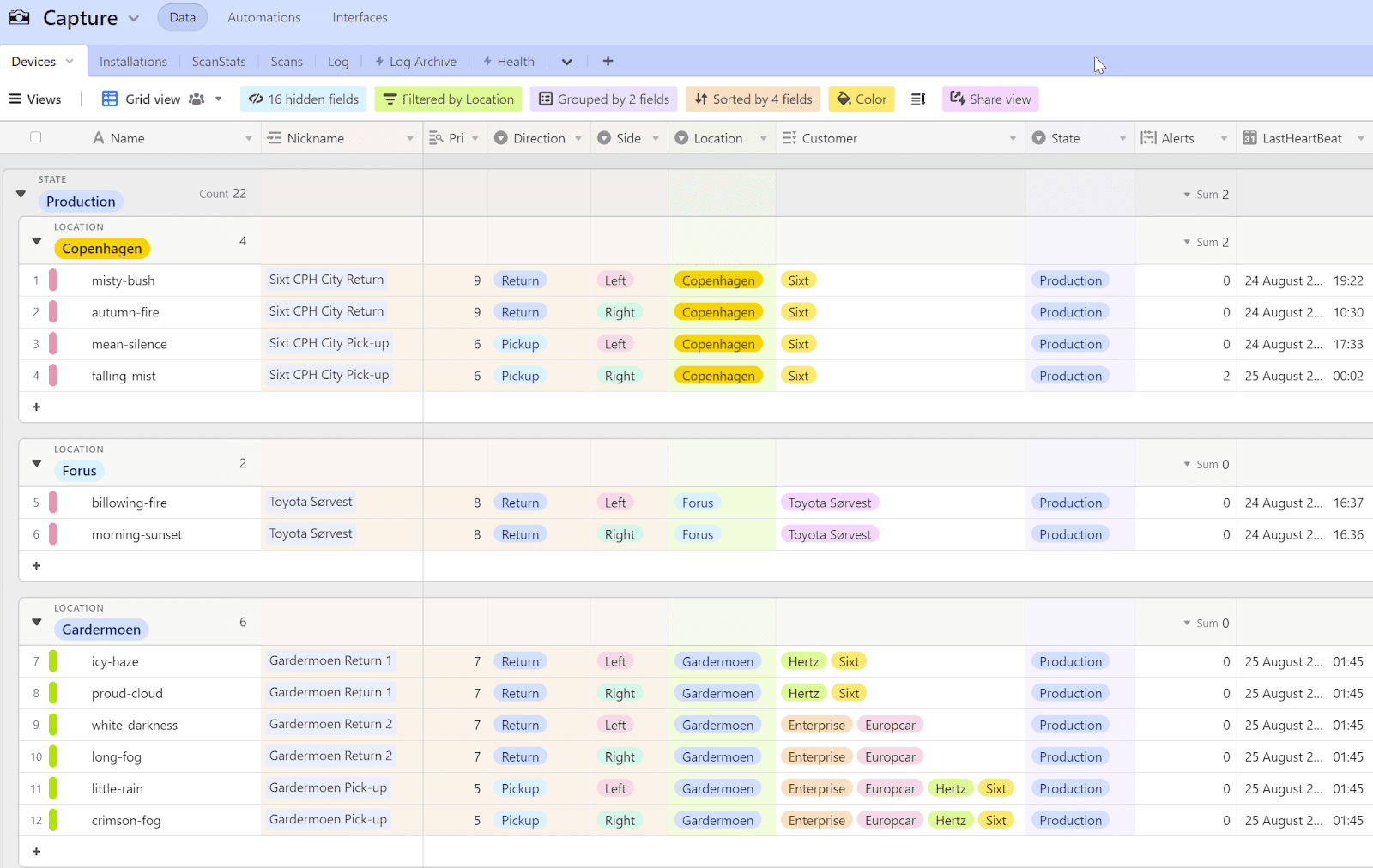Viewport: 1373px width, 868px height.
Task: Click the Capture camera logo icon
Action: click(x=19, y=17)
